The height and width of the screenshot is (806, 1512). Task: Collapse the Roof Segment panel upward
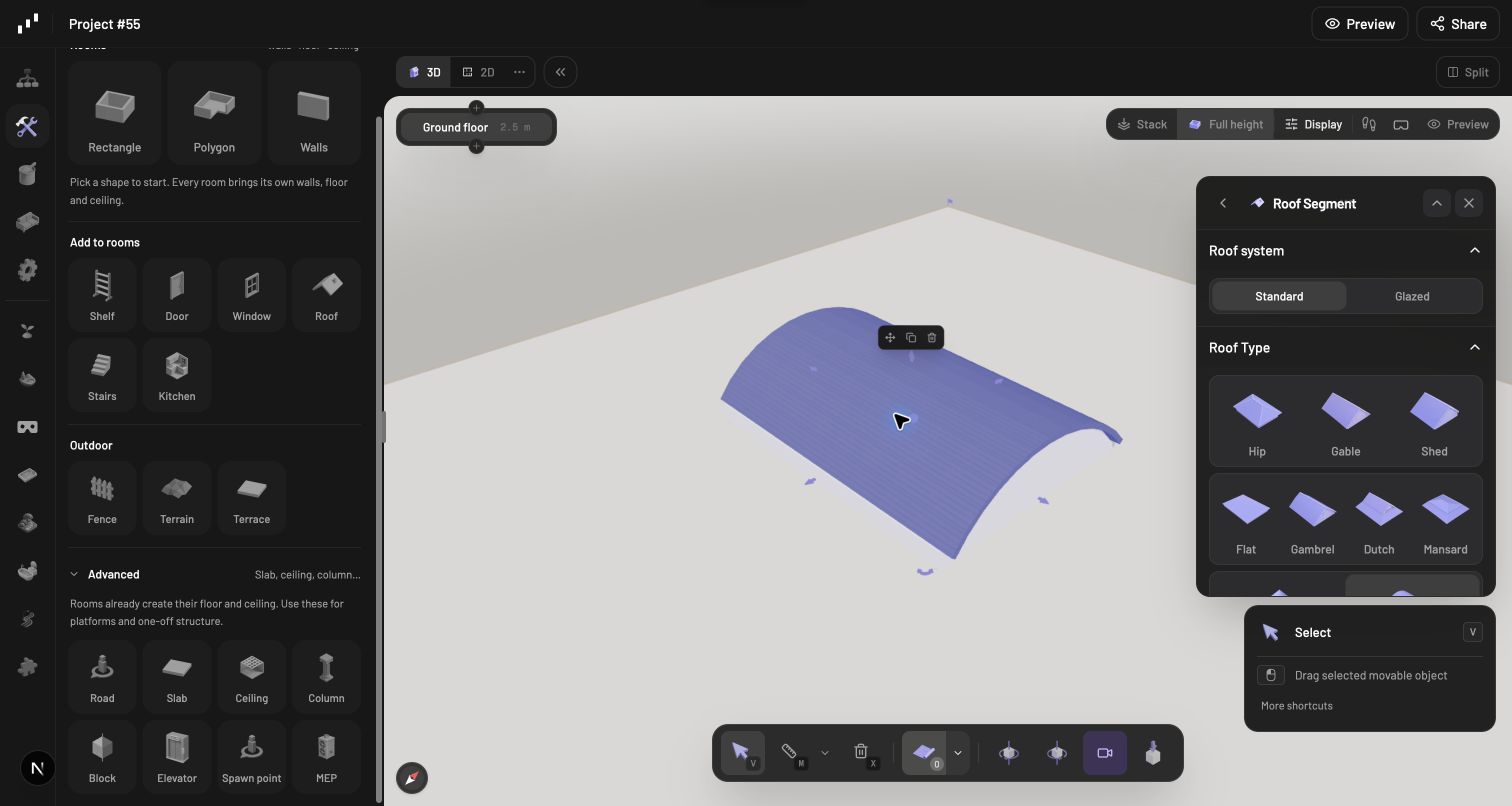pyautogui.click(x=1436, y=203)
